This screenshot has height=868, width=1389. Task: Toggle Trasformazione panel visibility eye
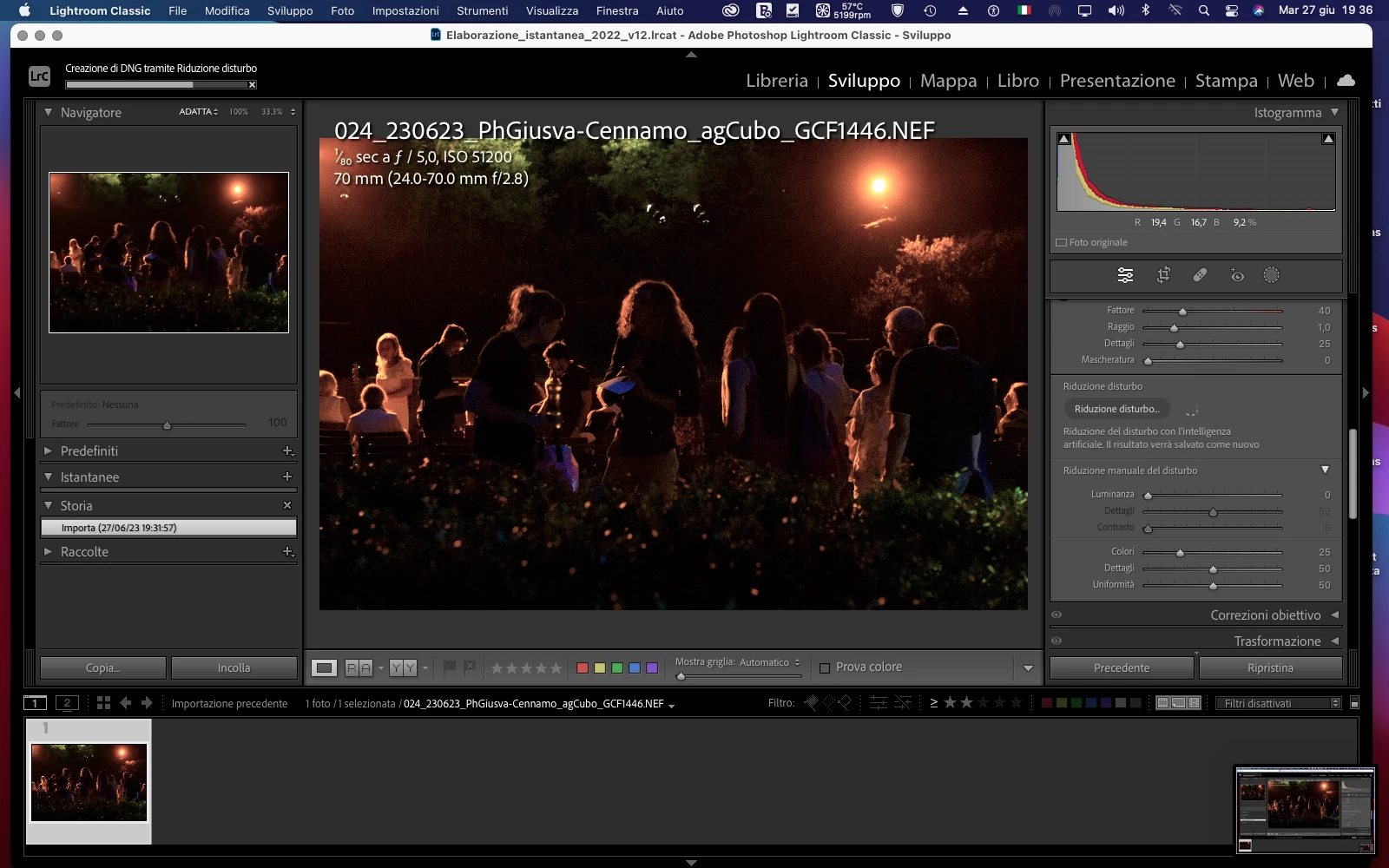pos(1057,641)
